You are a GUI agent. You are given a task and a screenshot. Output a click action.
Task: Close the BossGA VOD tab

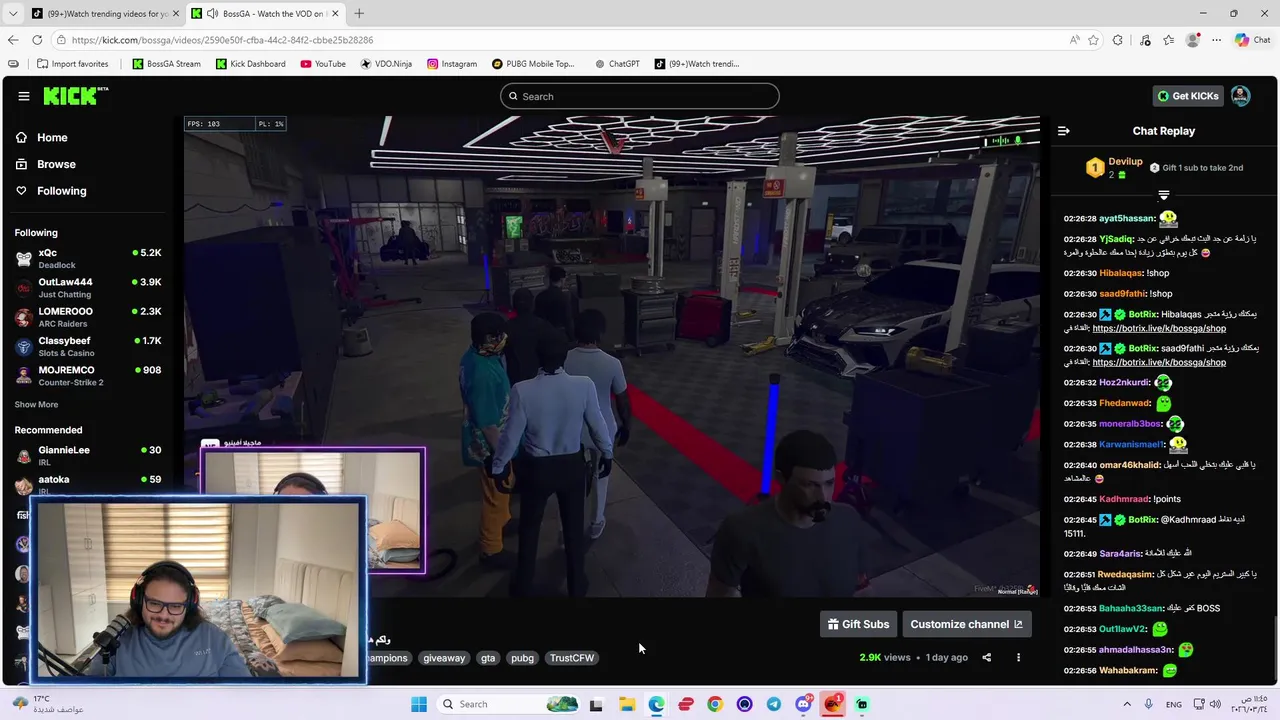click(335, 14)
